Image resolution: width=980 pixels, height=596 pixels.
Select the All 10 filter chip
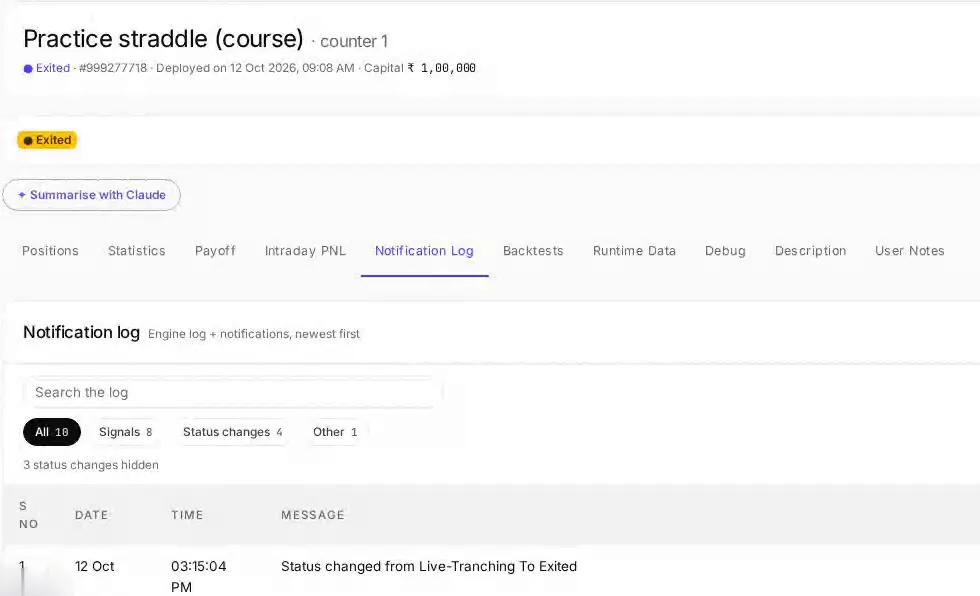point(52,432)
